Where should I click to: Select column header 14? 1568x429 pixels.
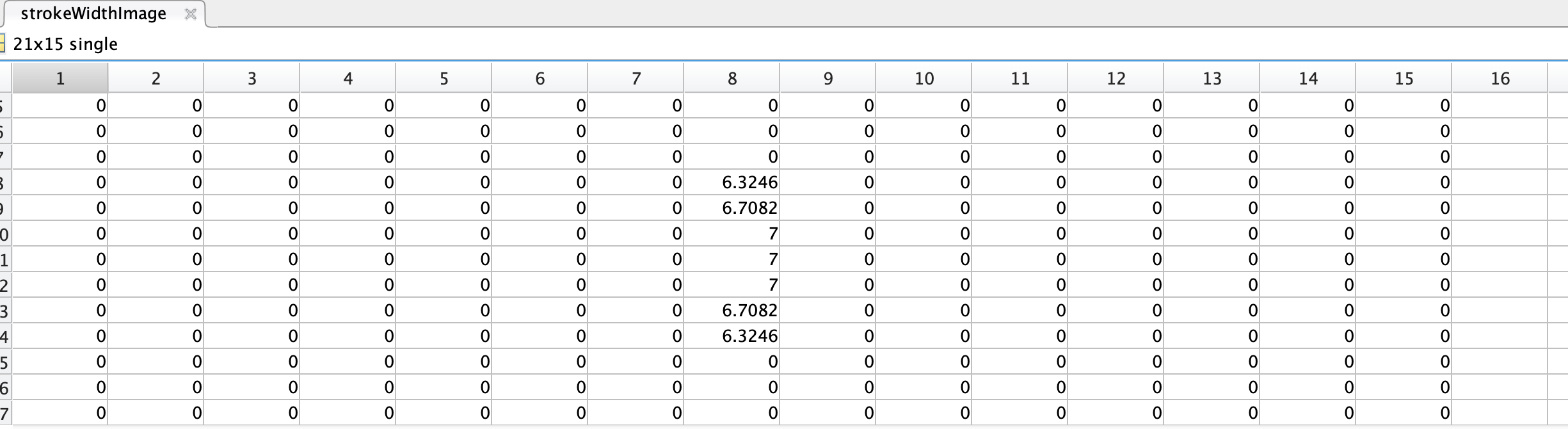1308,78
